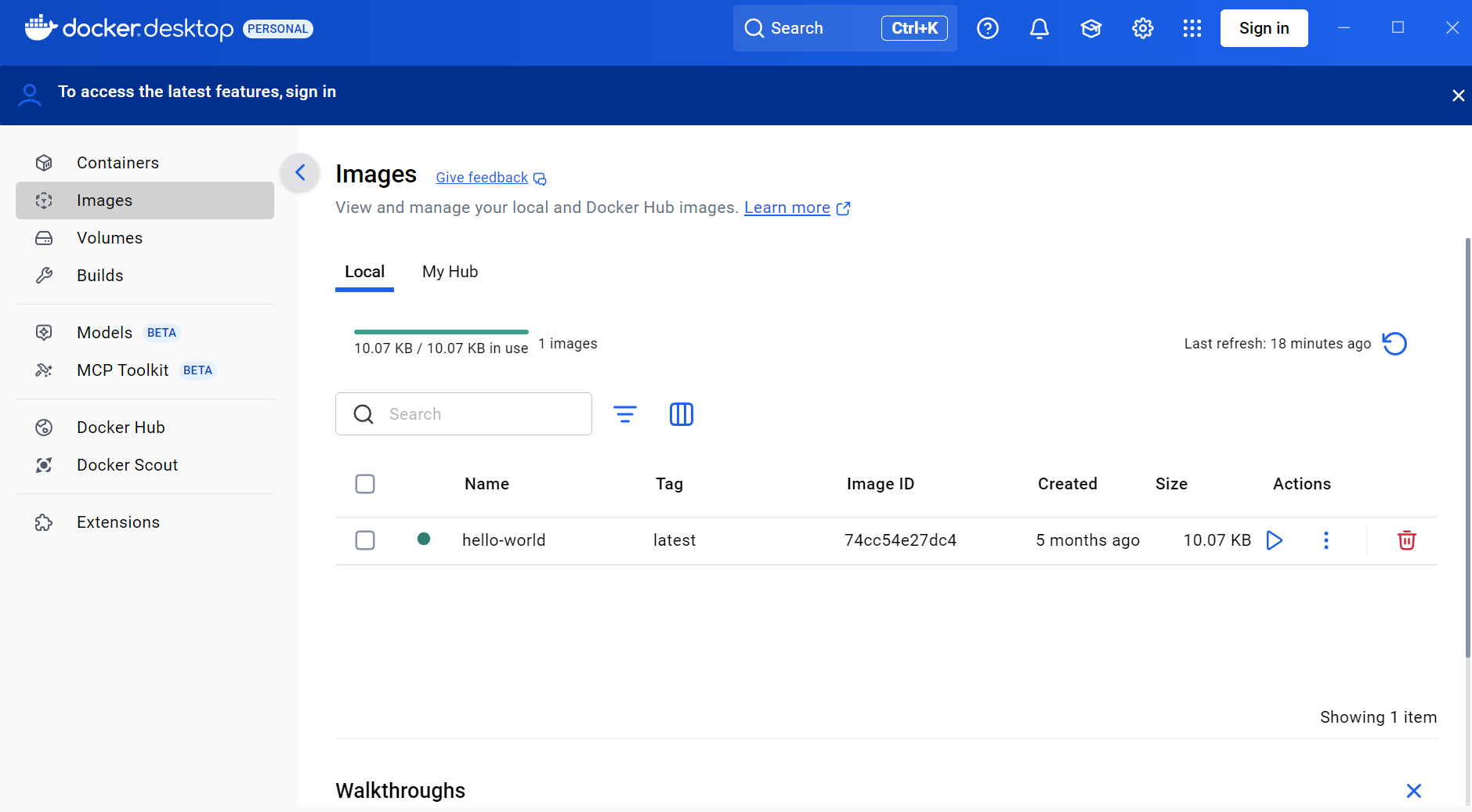Viewport: 1472px width, 812px height.
Task: Collapse the sidebar with the chevron button
Action: tap(300, 172)
